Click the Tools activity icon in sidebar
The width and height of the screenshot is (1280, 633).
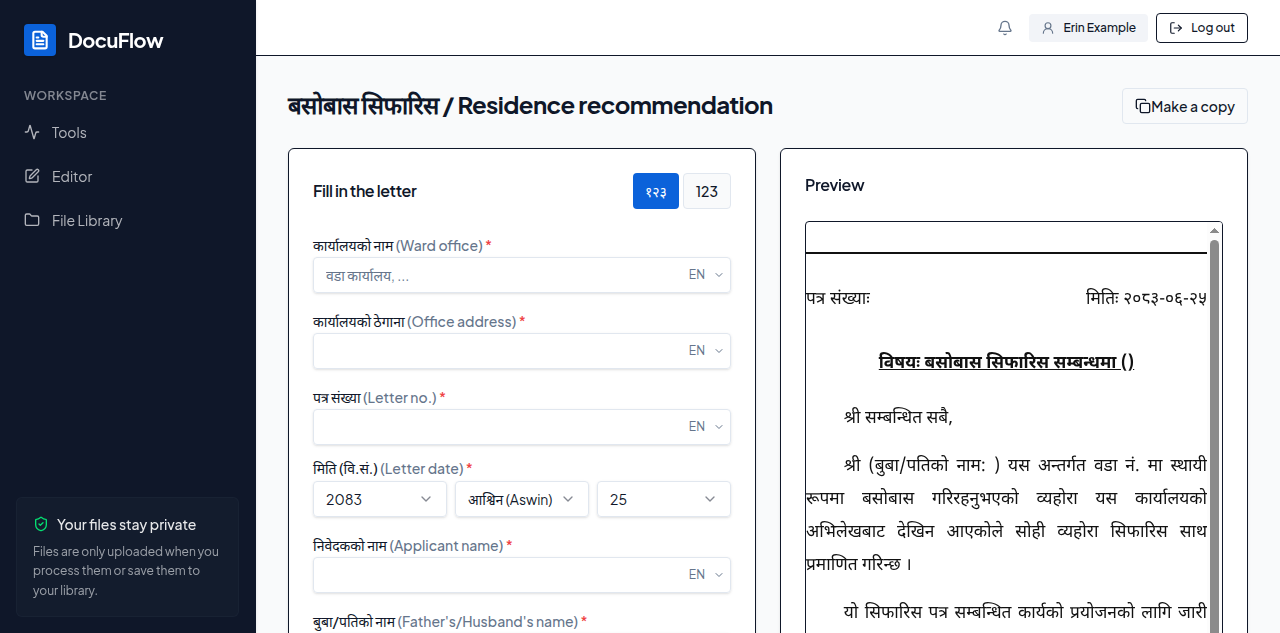(32, 132)
